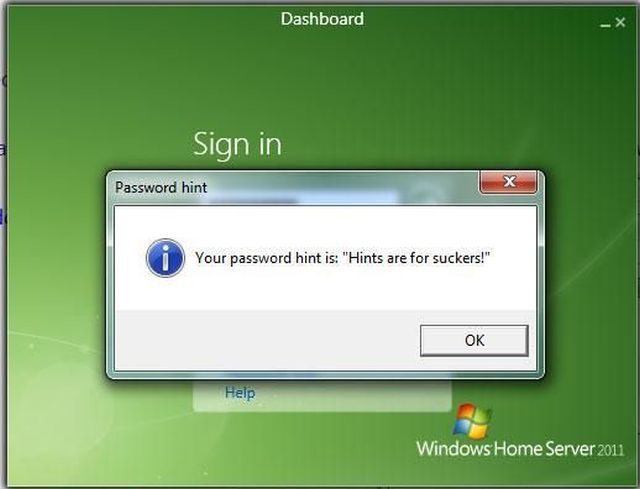
Task: Click the Windows Home Server branding text
Action: 520,448
